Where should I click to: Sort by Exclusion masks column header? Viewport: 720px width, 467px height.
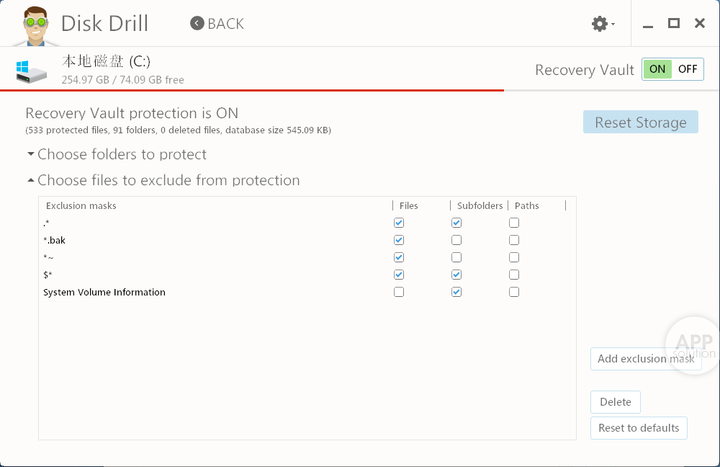(81, 206)
